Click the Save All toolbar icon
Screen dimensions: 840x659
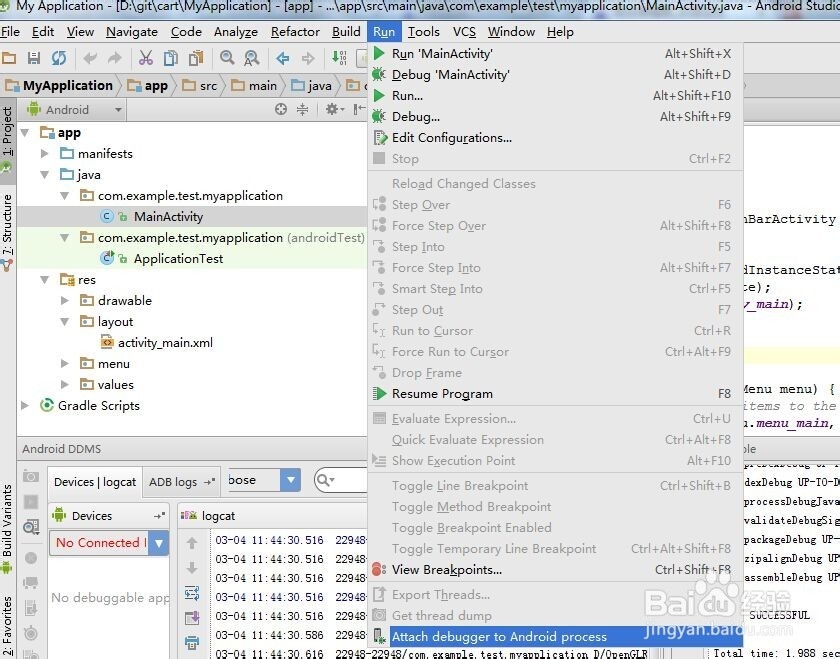click(x=34, y=58)
